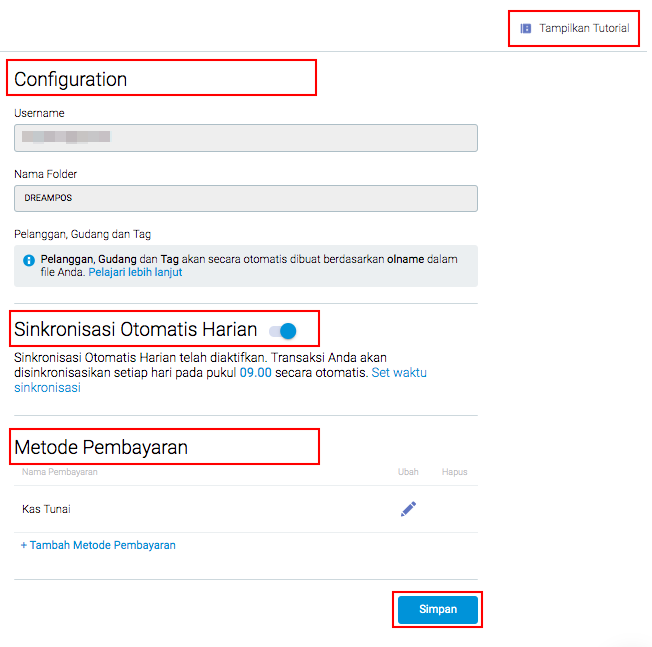The image size is (652, 647).
Task: Click the Metode Pembayaran heading
Action: (x=101, y=447)
